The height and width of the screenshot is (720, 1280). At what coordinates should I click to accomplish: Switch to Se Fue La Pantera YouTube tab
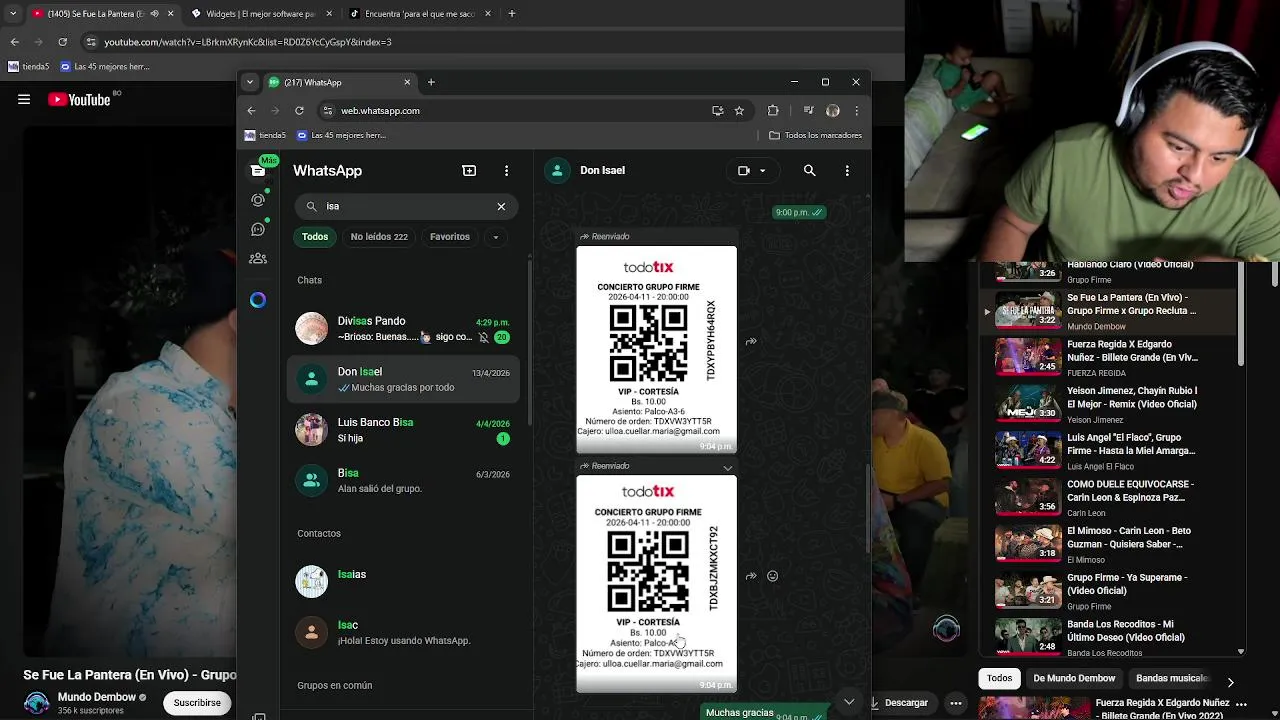pos(100,14)
